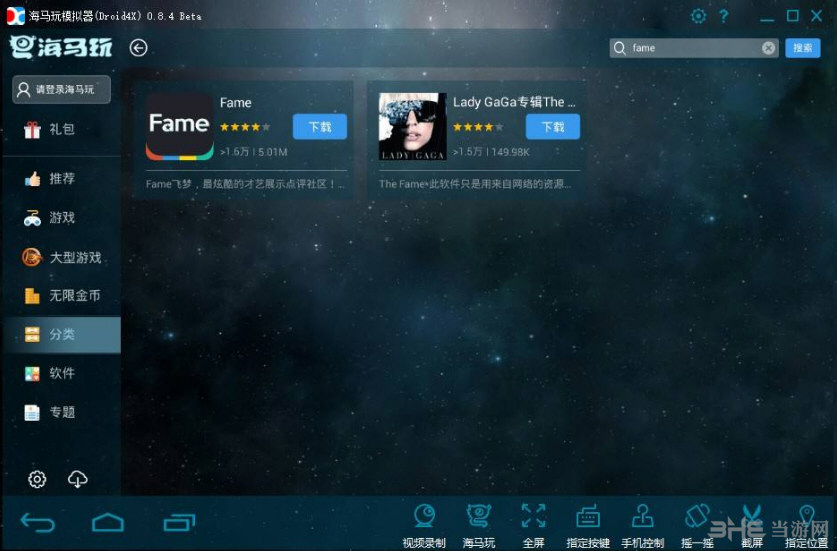The image size is (837, 551).
Task: Click the 搜索 search button
Action: pyautogui.click(x=802, y=48)
